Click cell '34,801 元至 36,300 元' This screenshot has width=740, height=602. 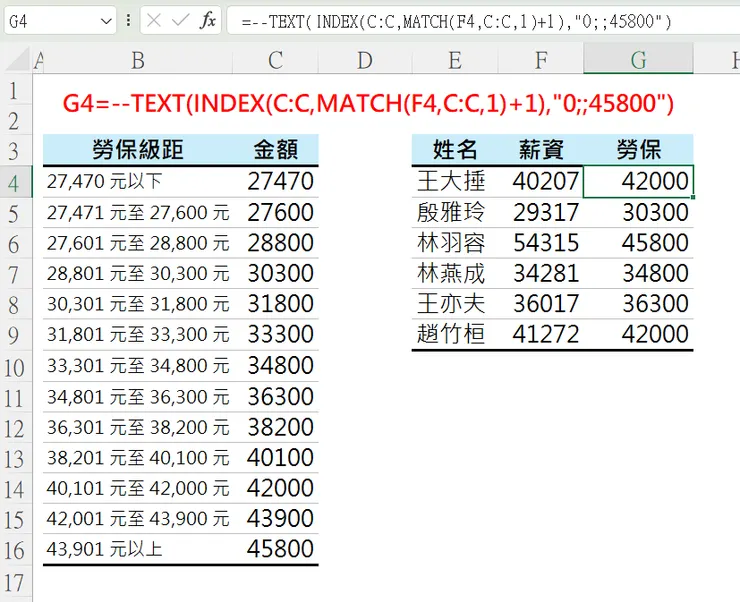coord(138,397)
